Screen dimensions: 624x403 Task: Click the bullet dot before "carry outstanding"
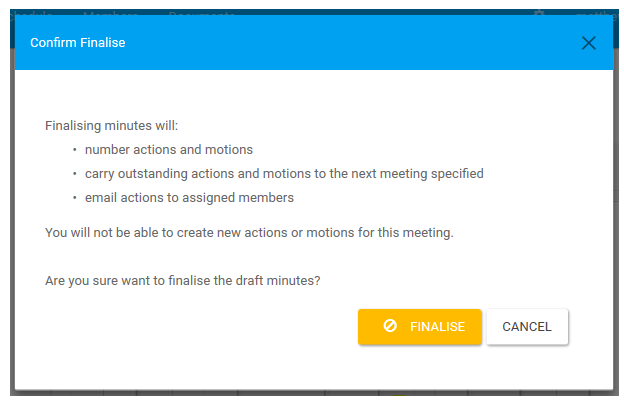(x=75, y=174)
